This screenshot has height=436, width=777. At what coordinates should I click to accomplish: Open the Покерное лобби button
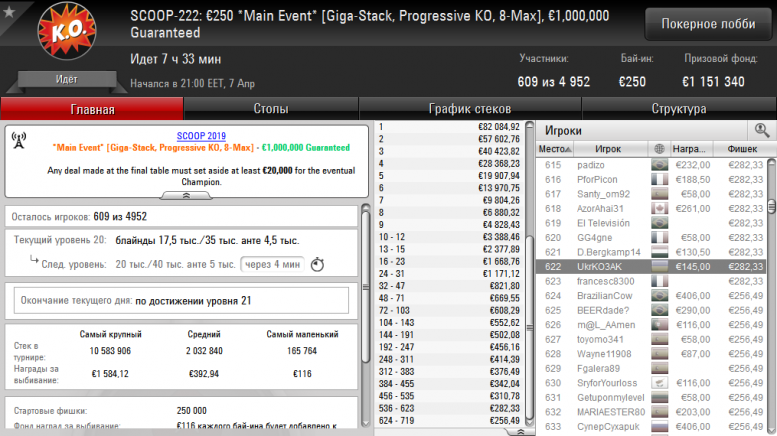pos(708,24)
